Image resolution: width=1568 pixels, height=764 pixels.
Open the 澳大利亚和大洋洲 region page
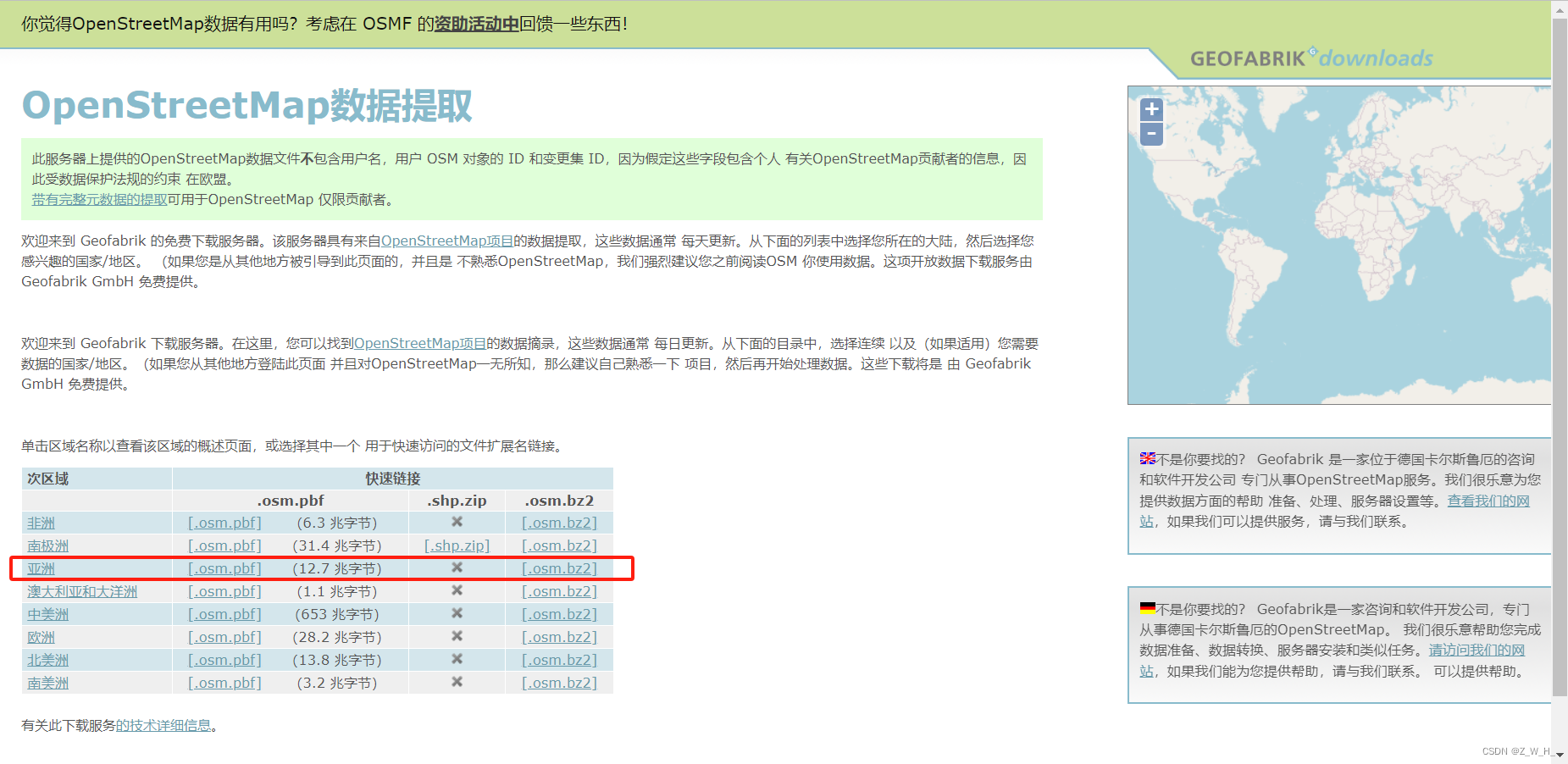pyautogui.click(x=82, y=592)
